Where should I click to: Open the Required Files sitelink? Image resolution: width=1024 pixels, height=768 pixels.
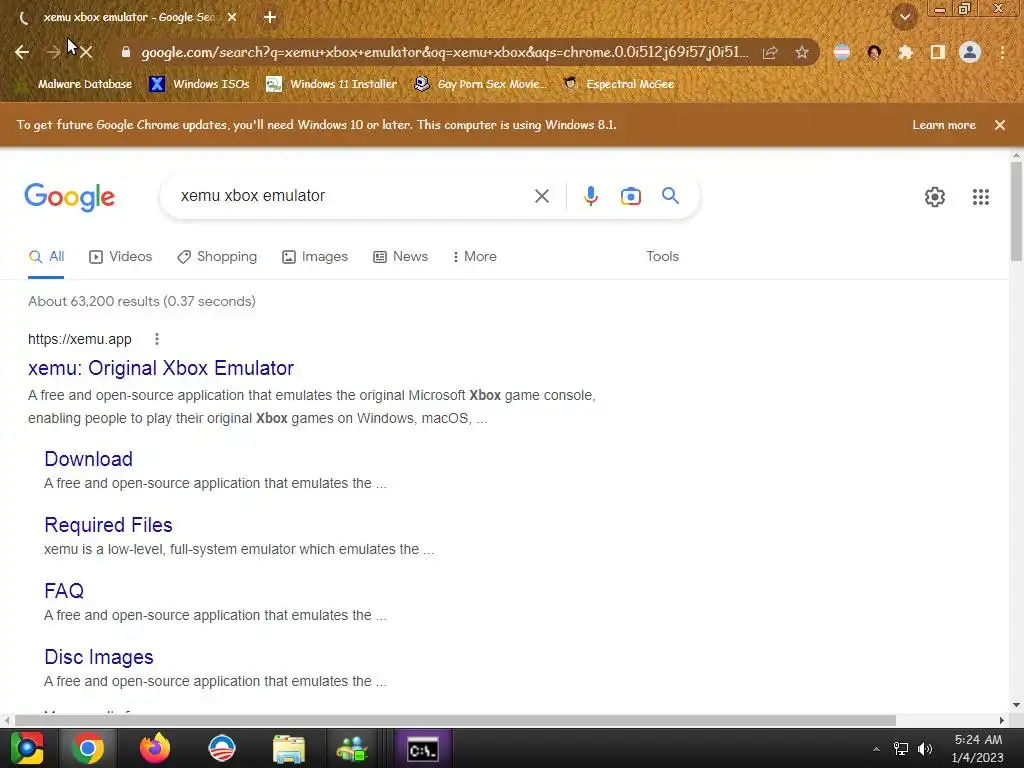click(108, 525)
